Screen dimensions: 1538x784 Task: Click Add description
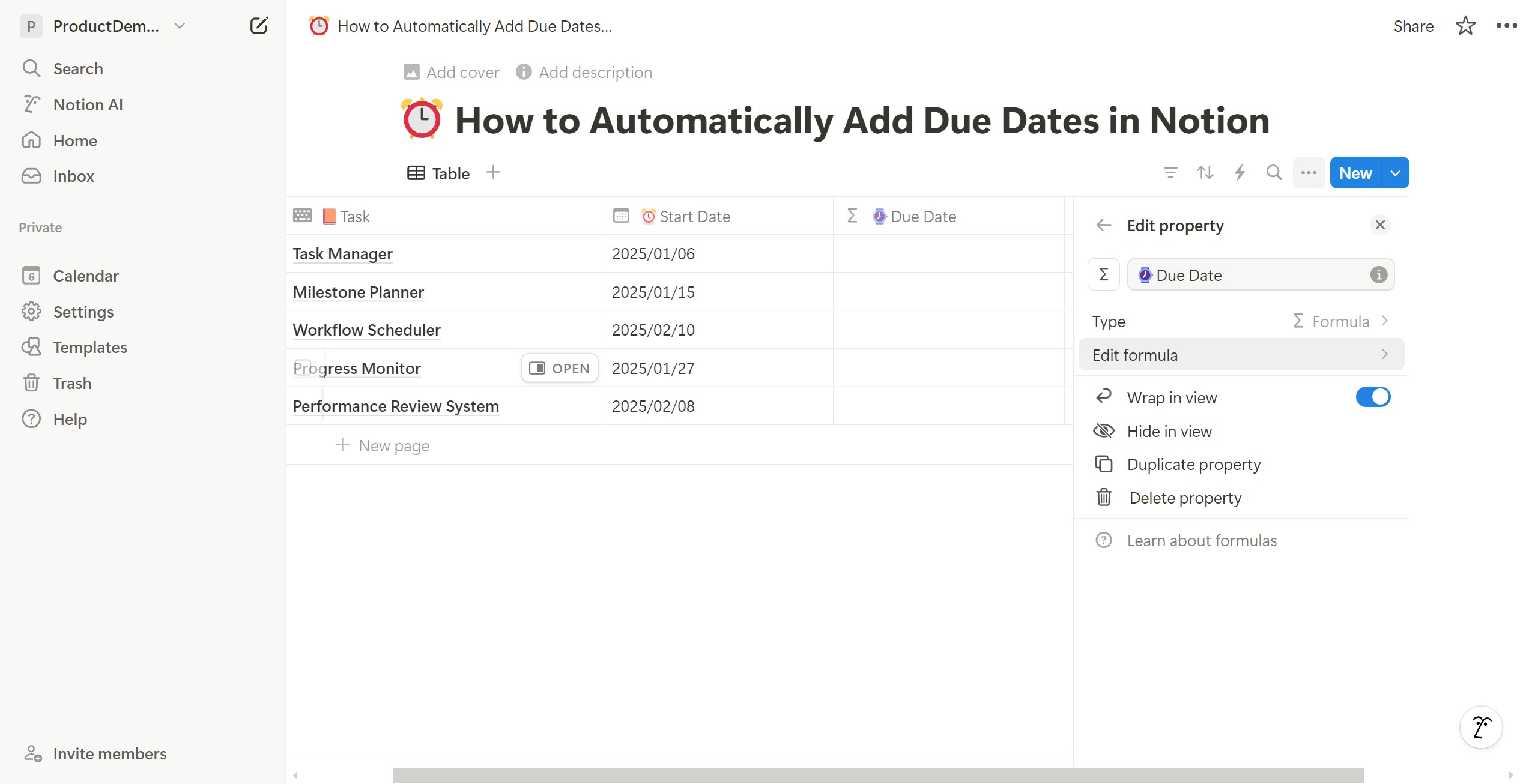point(584,72)
